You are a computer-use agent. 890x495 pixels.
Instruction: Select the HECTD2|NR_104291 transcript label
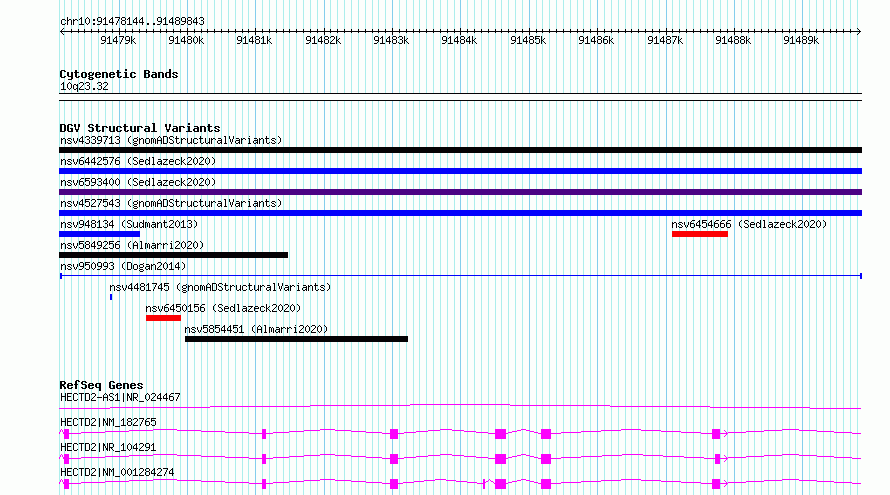108,447
